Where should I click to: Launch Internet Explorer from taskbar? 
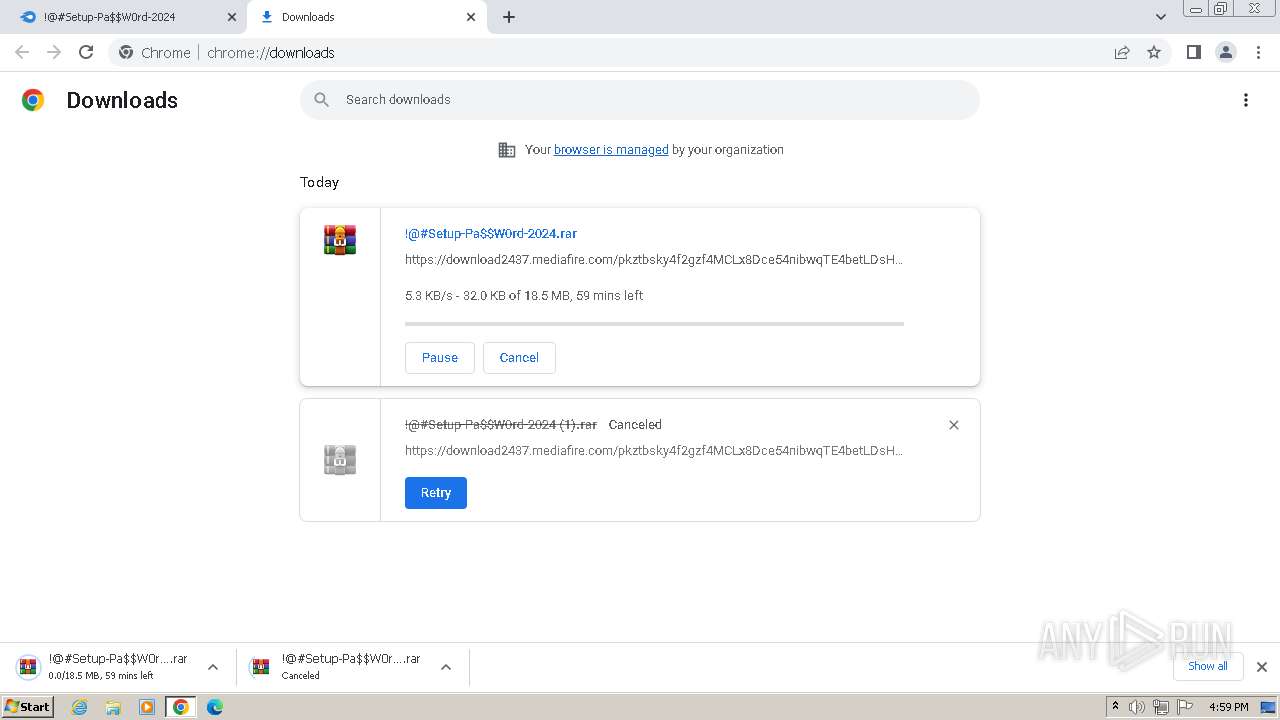(x=80, y=707)
